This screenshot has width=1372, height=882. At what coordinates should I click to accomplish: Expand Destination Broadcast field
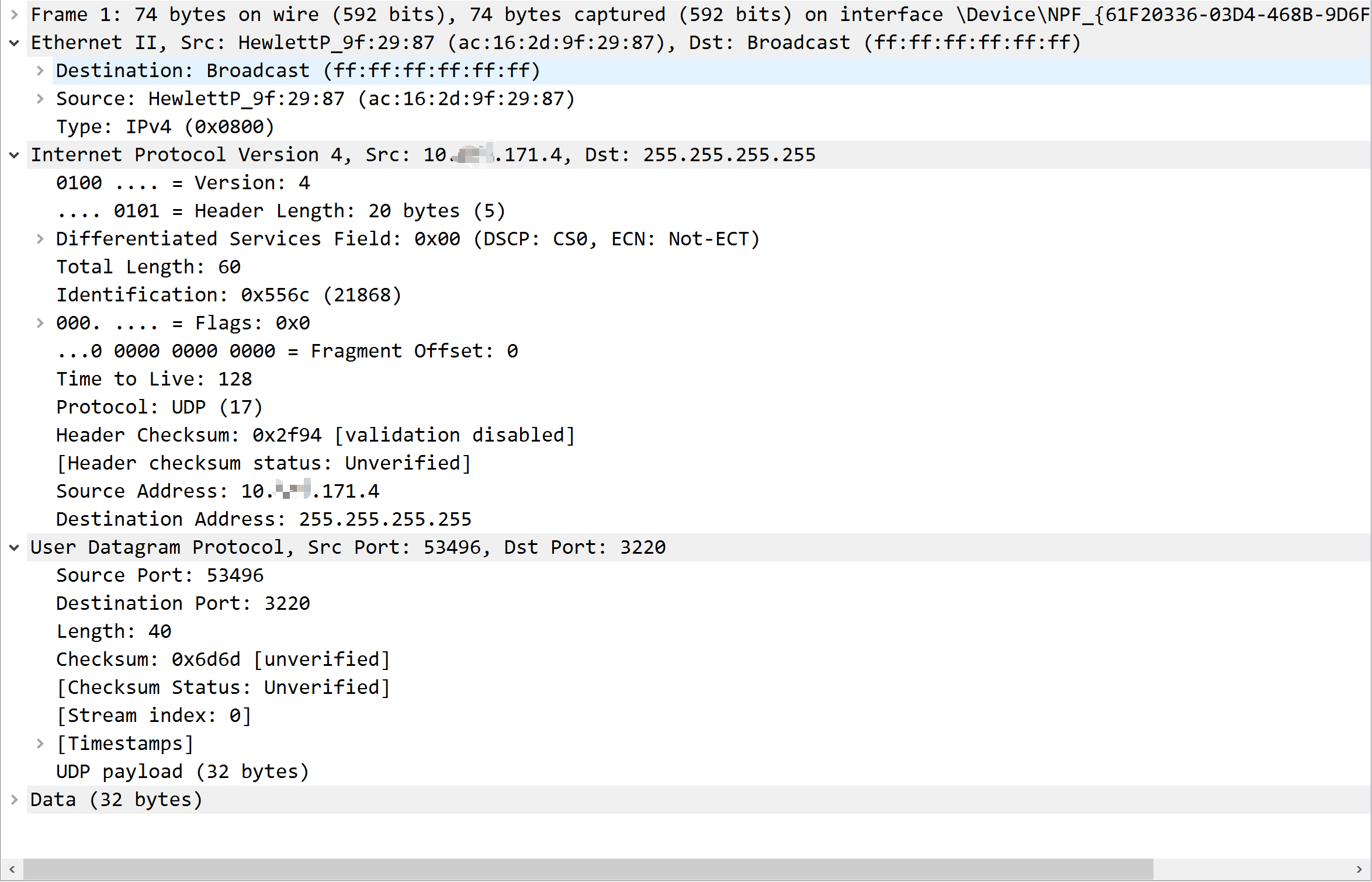point(40,71)
